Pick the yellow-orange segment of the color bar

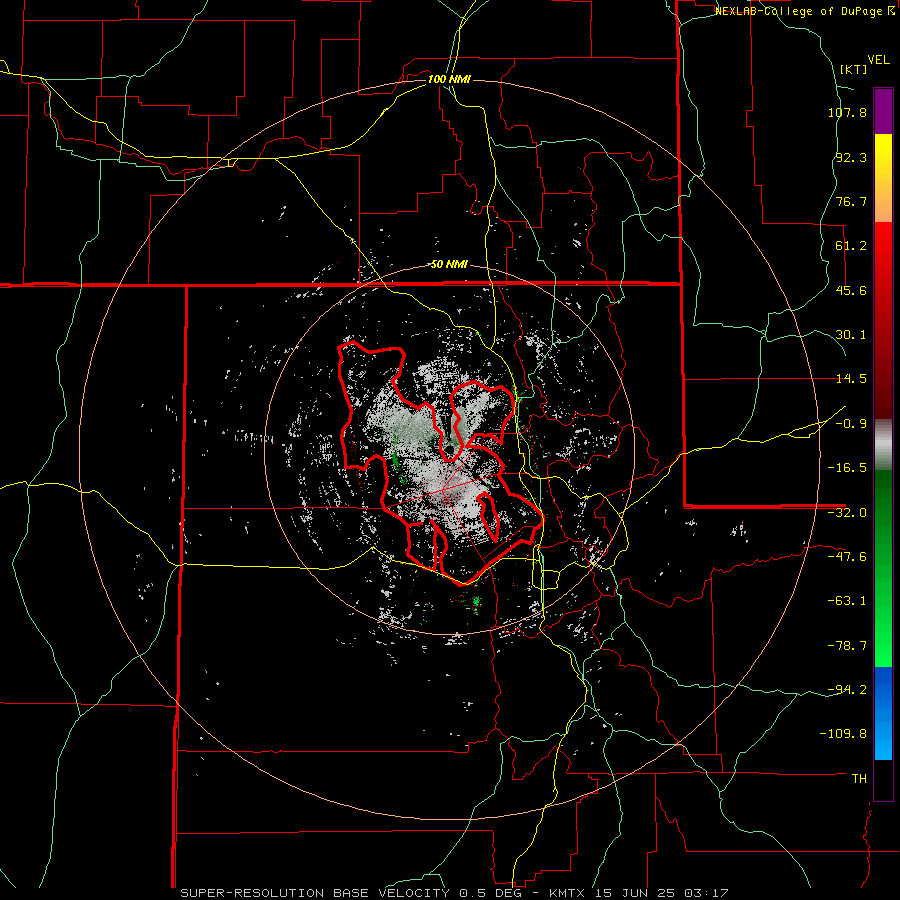pos(883,178)
